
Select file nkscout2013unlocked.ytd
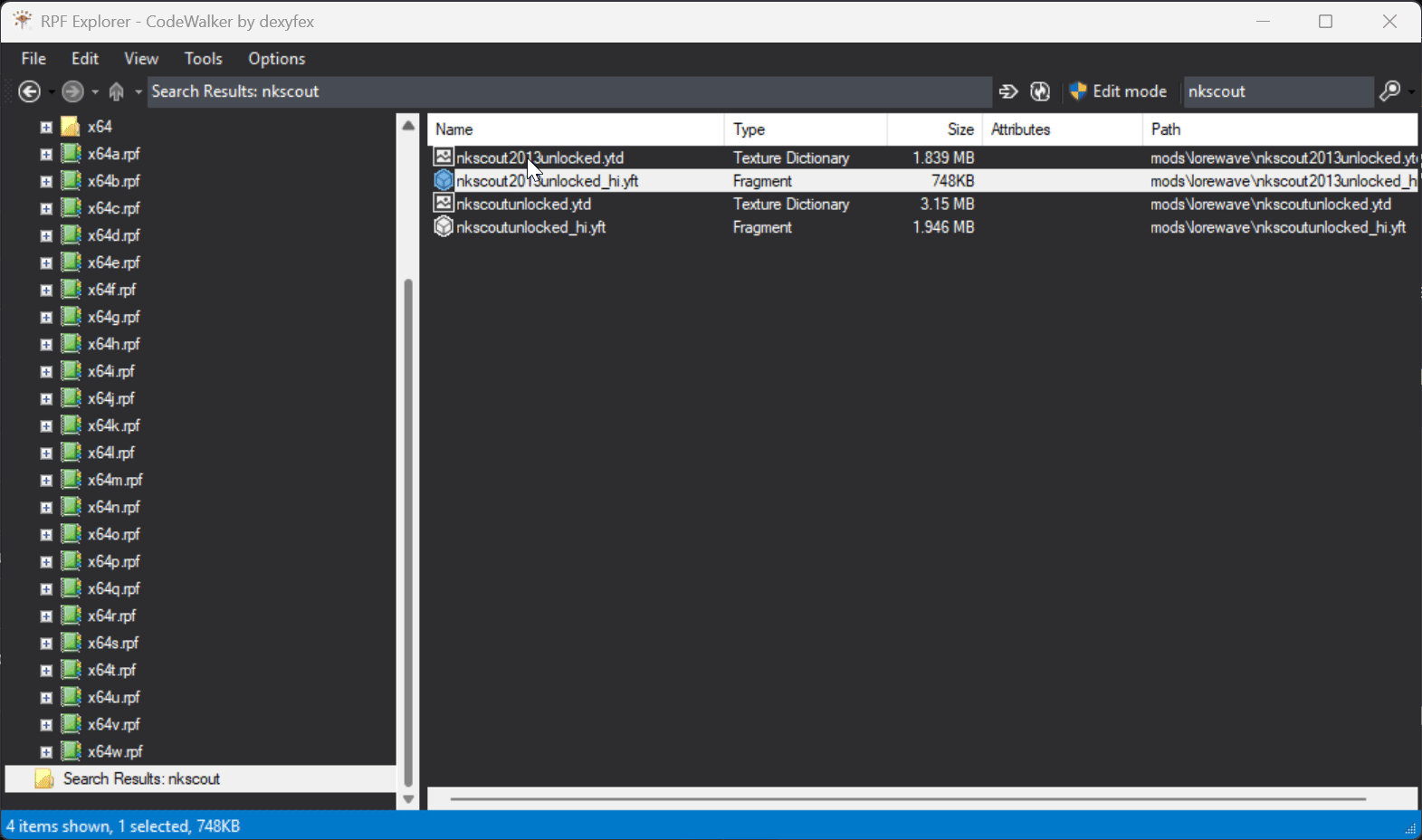click(x=539, y=157)
